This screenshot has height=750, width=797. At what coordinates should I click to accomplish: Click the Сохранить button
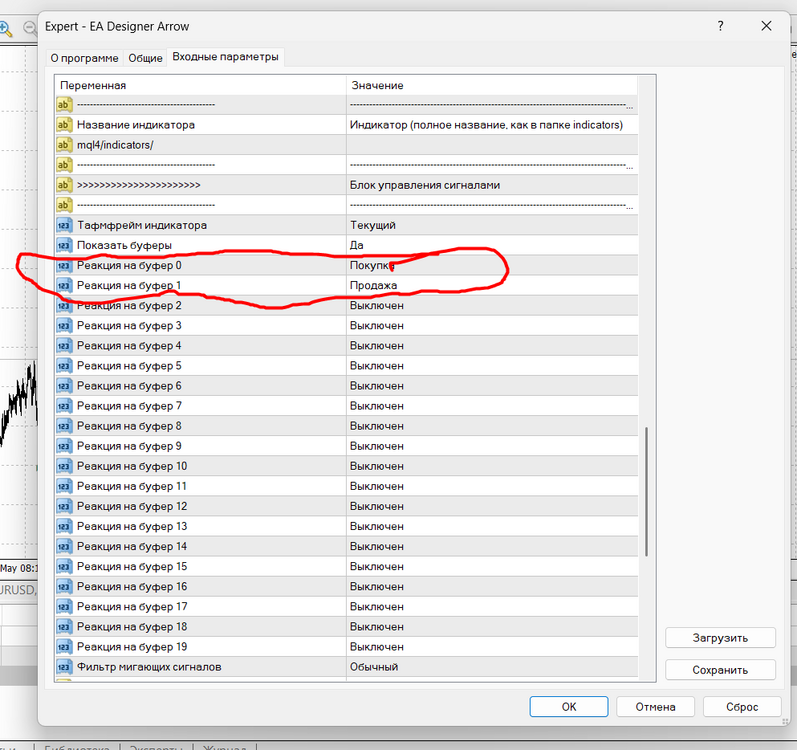click(x=720, y=670)
